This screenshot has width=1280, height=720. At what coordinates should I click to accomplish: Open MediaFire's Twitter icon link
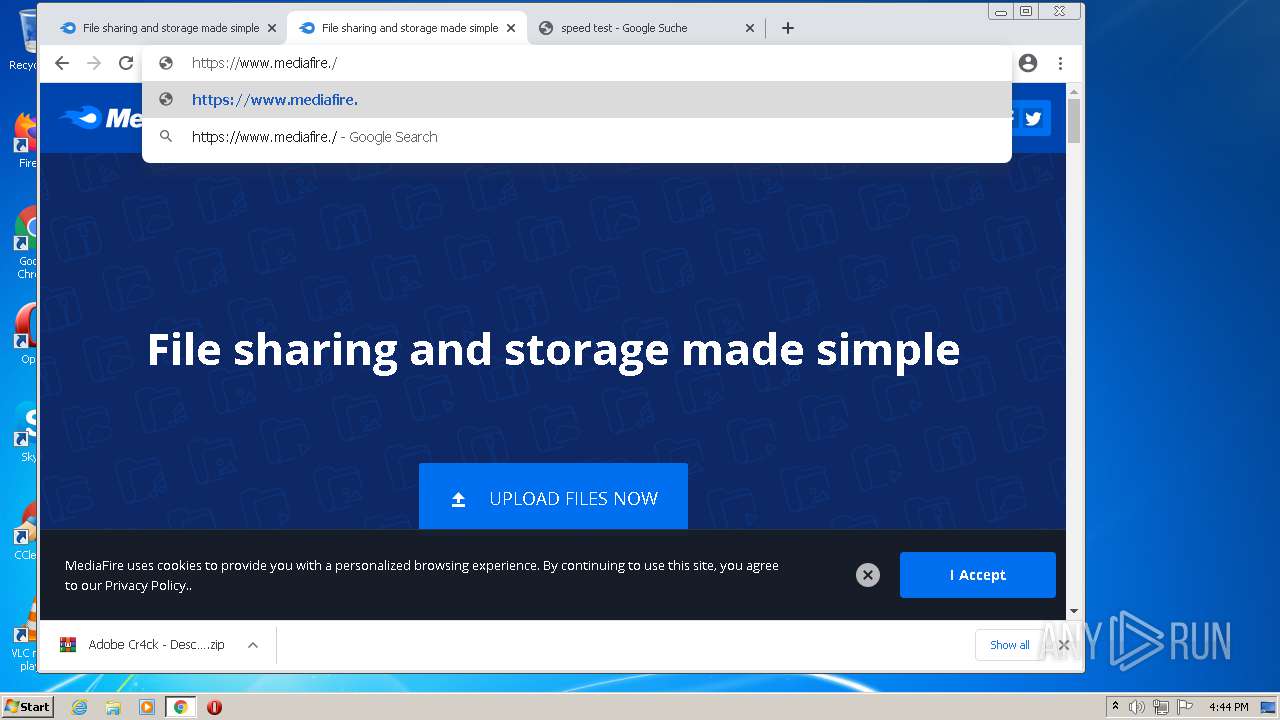[x=1033, y=119]
